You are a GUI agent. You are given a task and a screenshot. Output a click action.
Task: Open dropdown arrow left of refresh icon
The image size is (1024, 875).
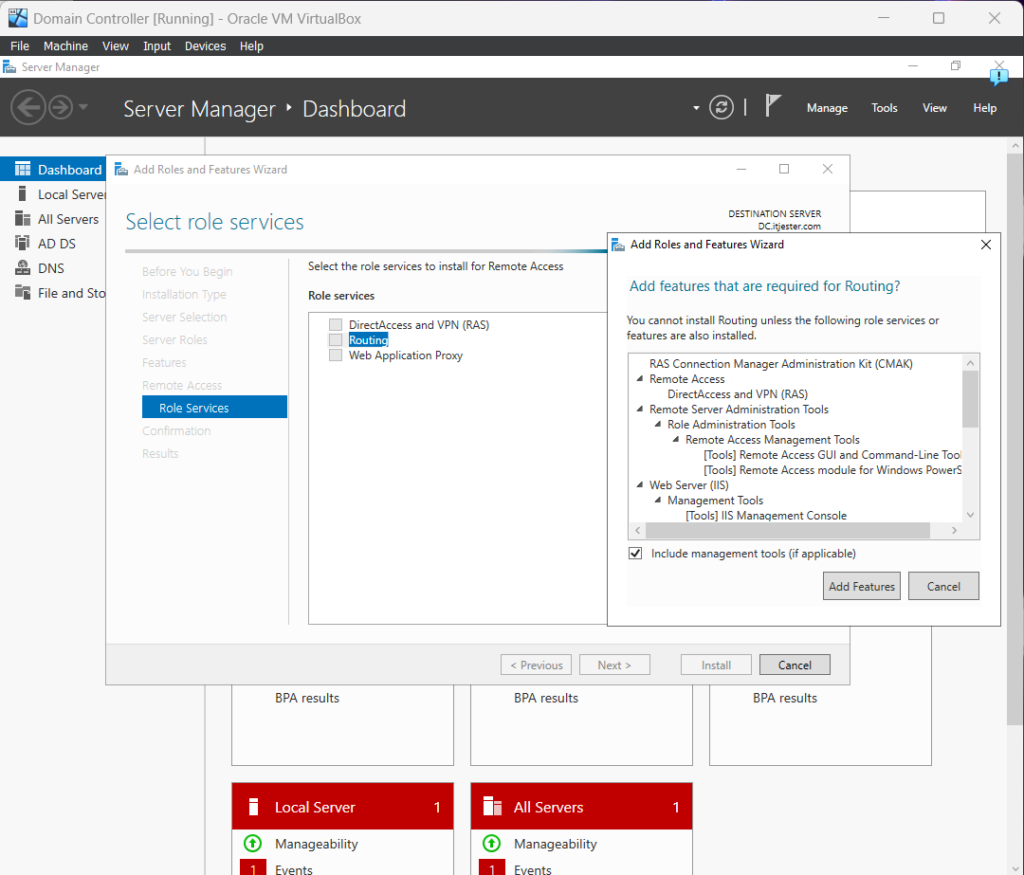[696, 108]
